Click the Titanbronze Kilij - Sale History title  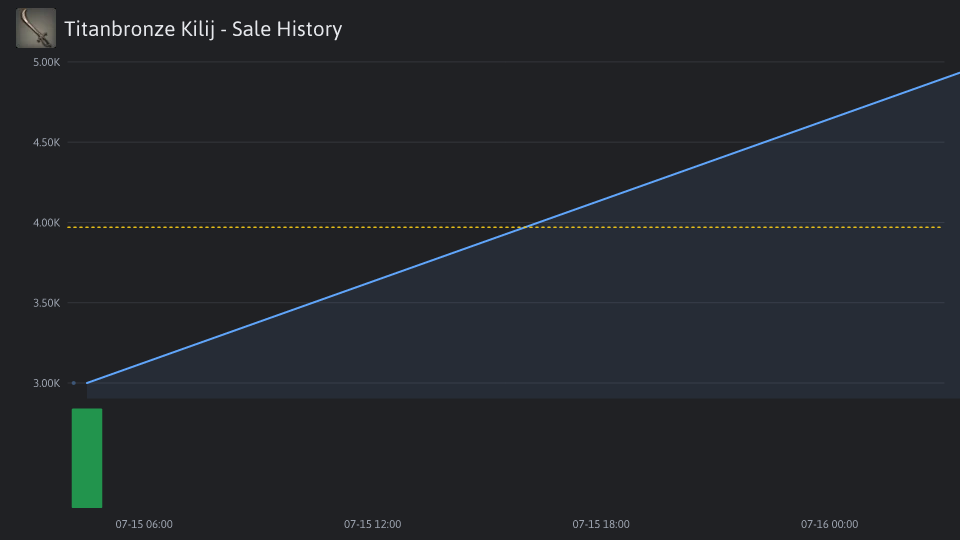coord(203,29)
